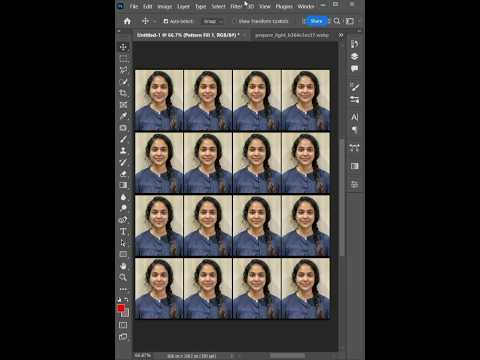
Task: Select the Zoom tool in the toolbox
Action: 123,277
